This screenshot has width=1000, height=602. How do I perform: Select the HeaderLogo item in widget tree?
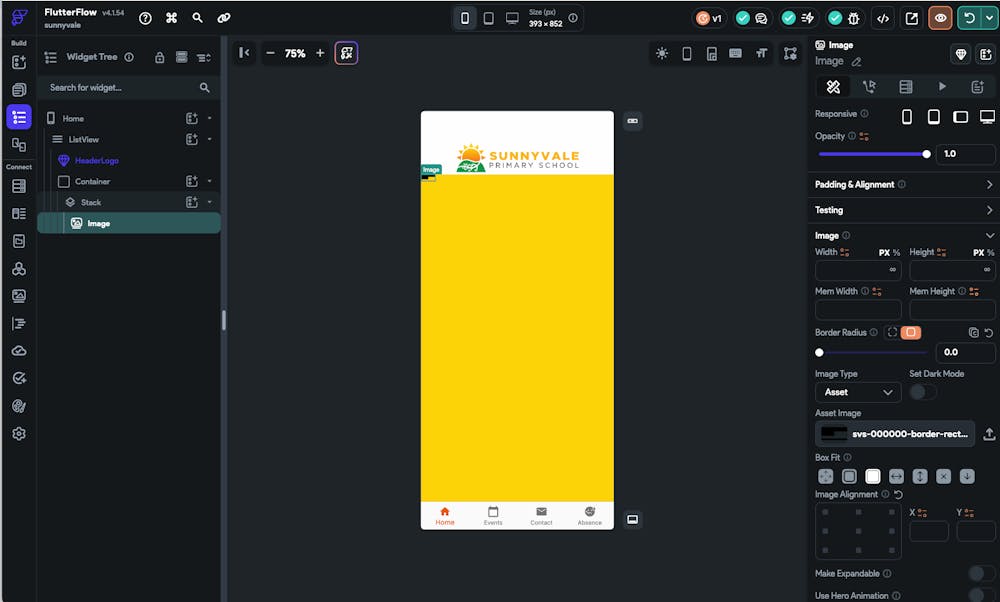pos(97,160)
